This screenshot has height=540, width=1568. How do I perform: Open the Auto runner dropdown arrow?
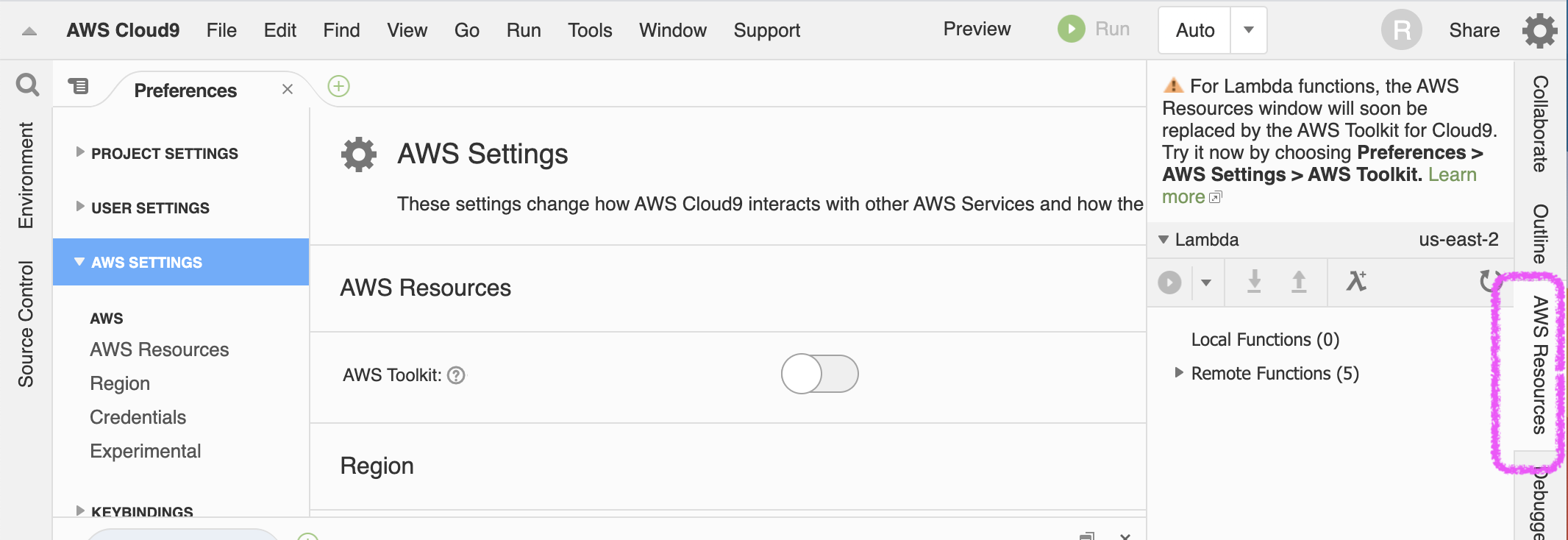pyautogui.click(x=1248, y=30)
